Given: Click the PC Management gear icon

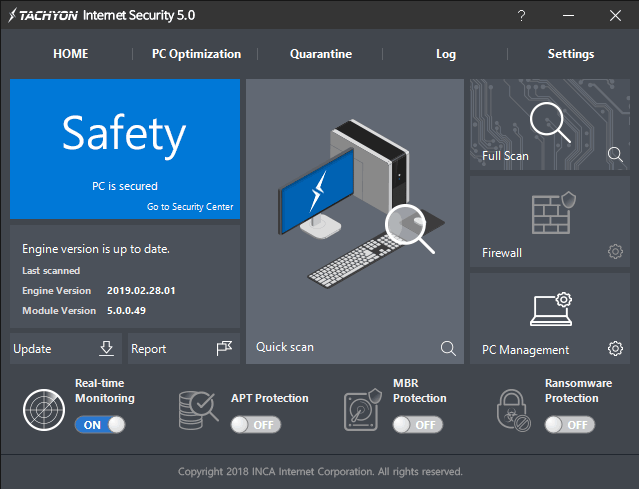Looking at the screenshot, I should tap(615, 348).
